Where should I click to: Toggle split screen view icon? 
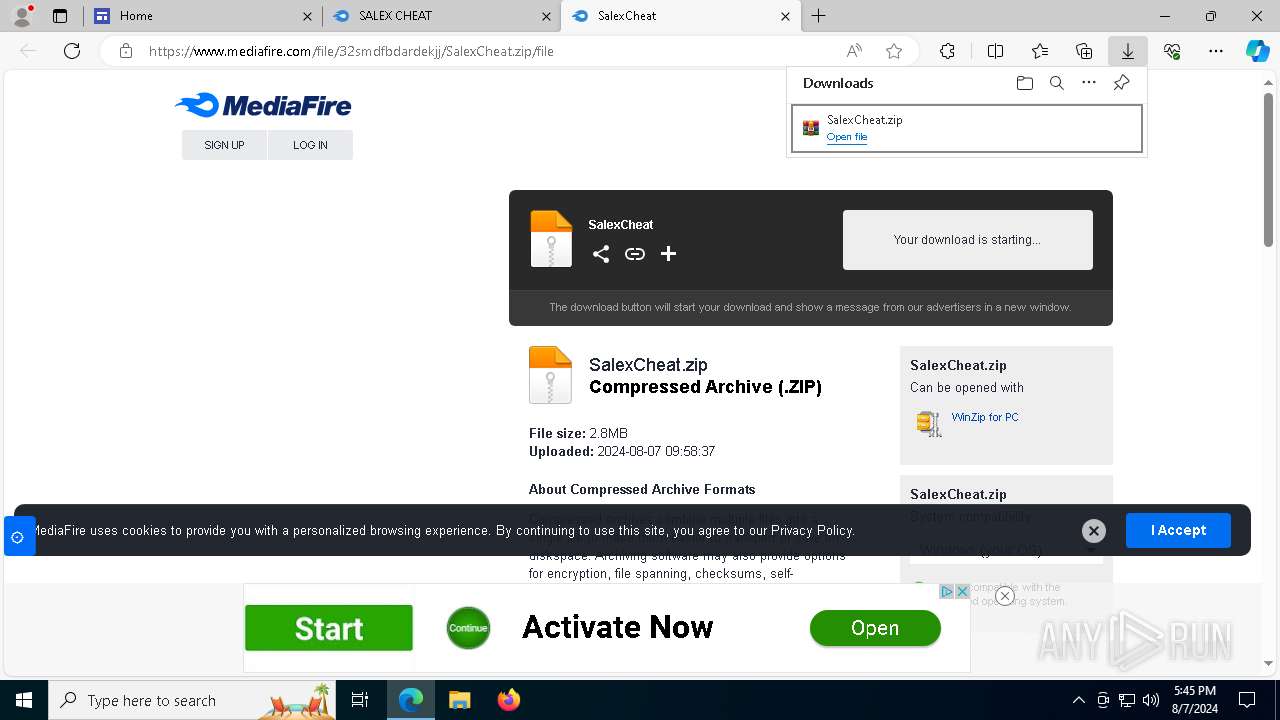(995, 51)
